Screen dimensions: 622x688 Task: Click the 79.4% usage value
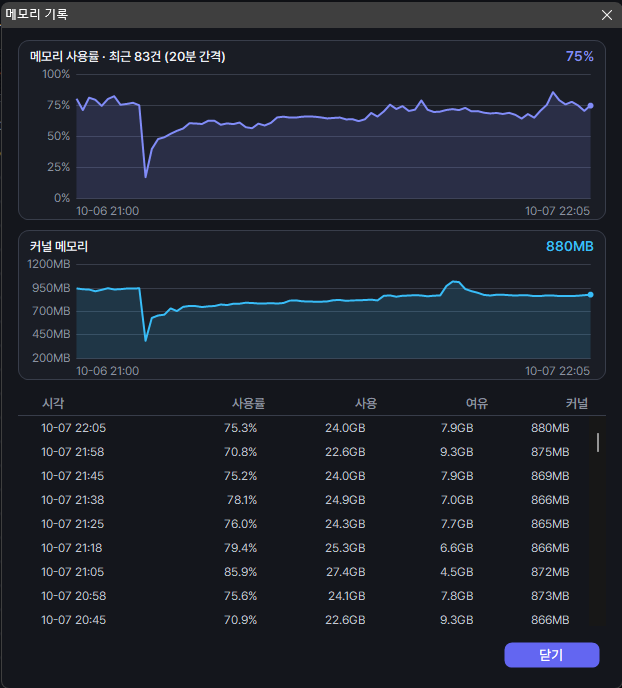(x=240, y=548)
